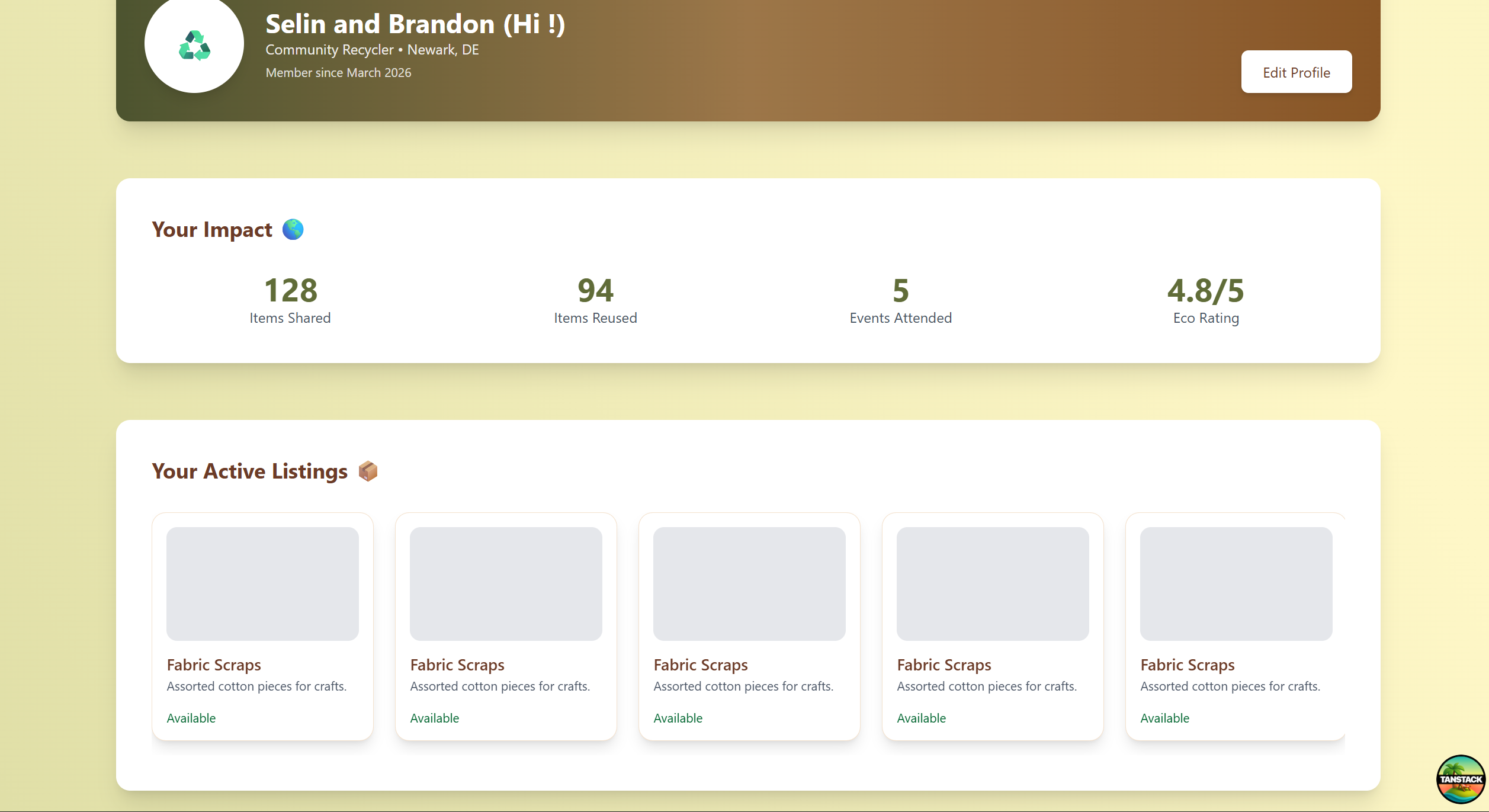Click the 128 Items Shared stat
1489x812 pixels.
[x=290, y=300]
